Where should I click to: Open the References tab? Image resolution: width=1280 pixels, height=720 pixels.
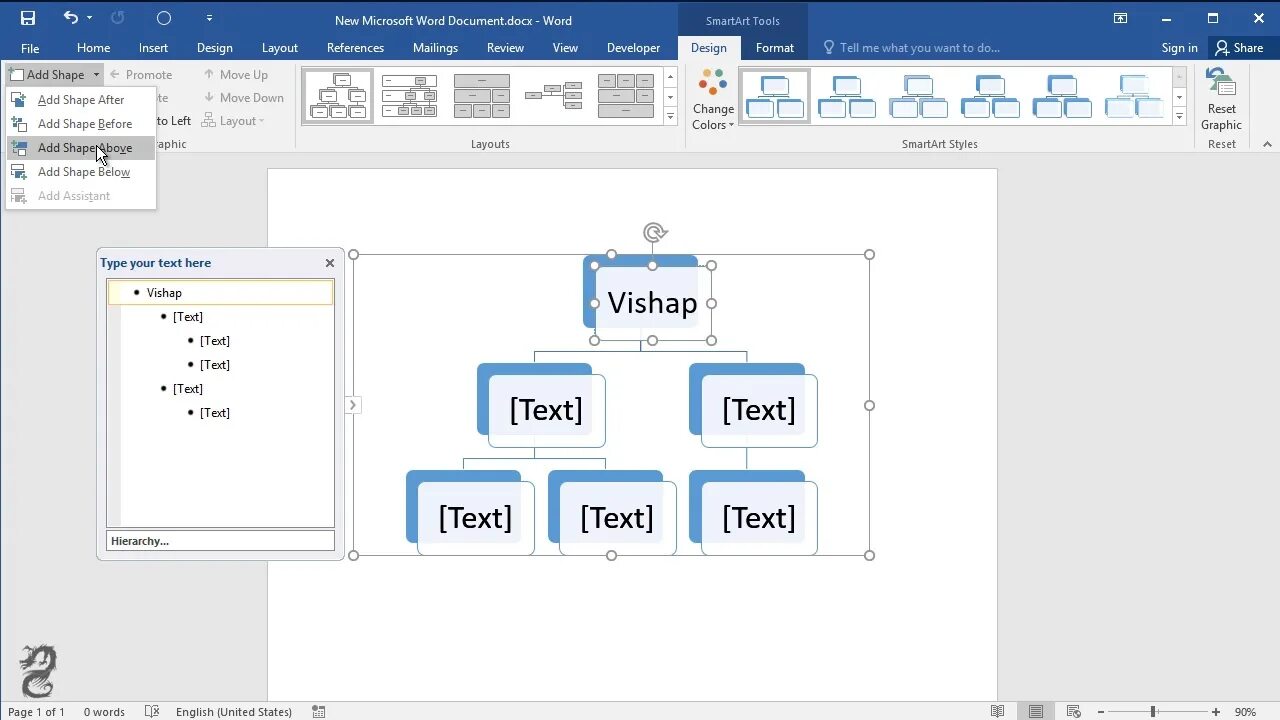coord(355,48)
